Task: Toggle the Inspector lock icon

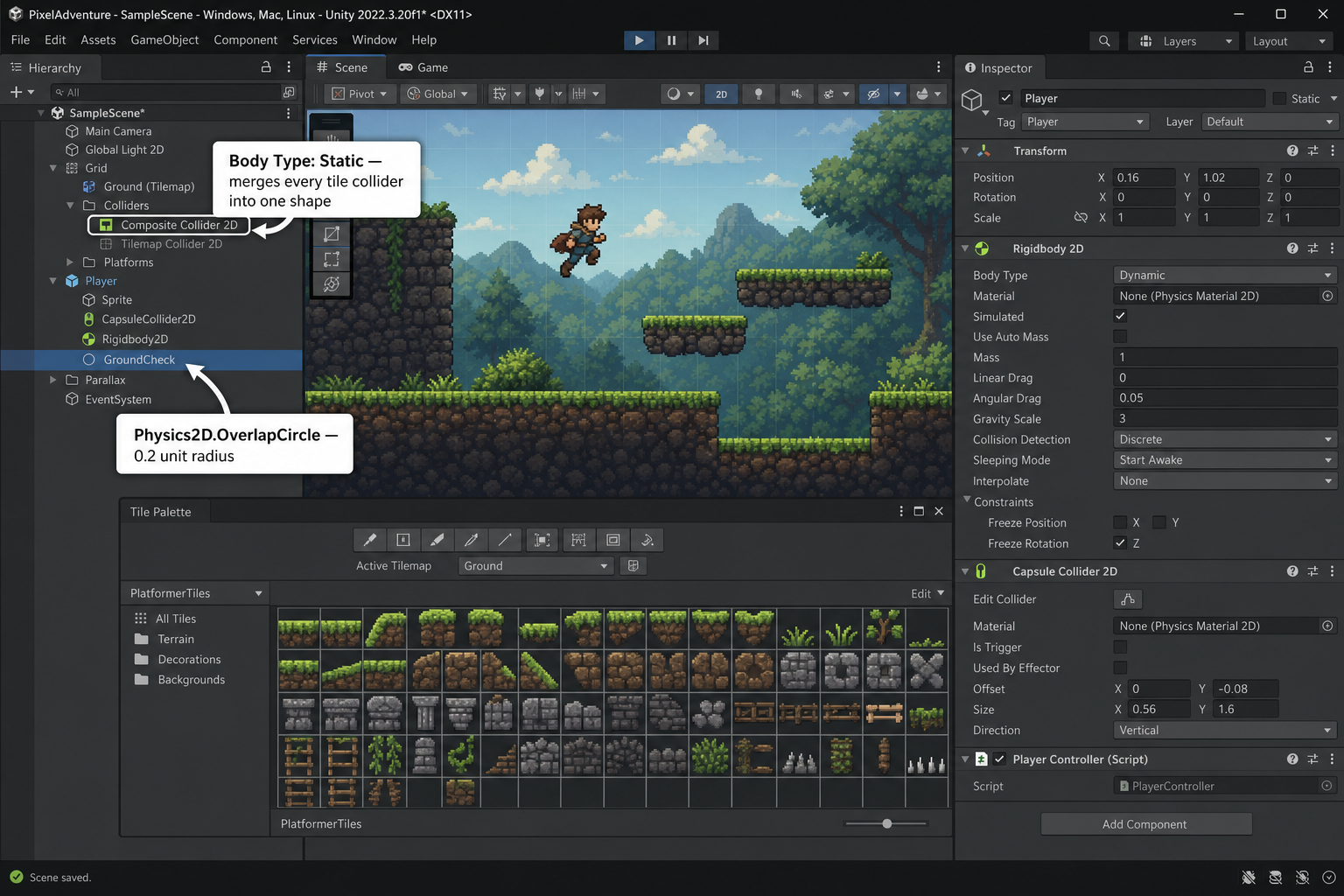Action: pos(1308,67)
